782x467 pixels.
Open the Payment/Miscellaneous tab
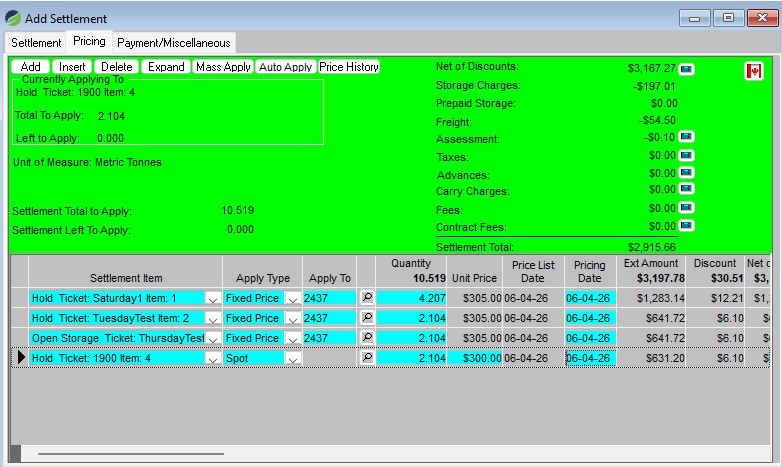(174, 43)
